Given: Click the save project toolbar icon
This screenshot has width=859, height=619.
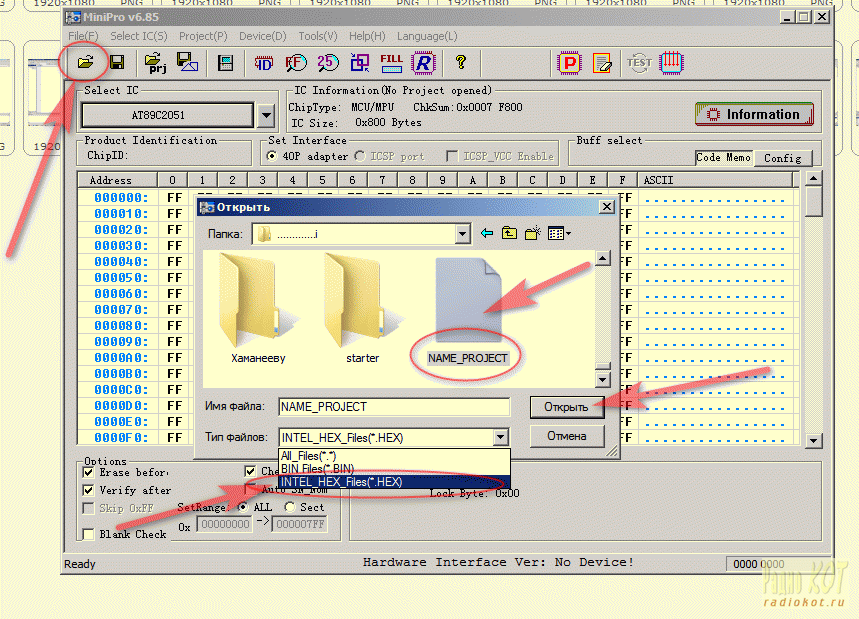Looking at the screenshot, I should [x=187, y=62].
